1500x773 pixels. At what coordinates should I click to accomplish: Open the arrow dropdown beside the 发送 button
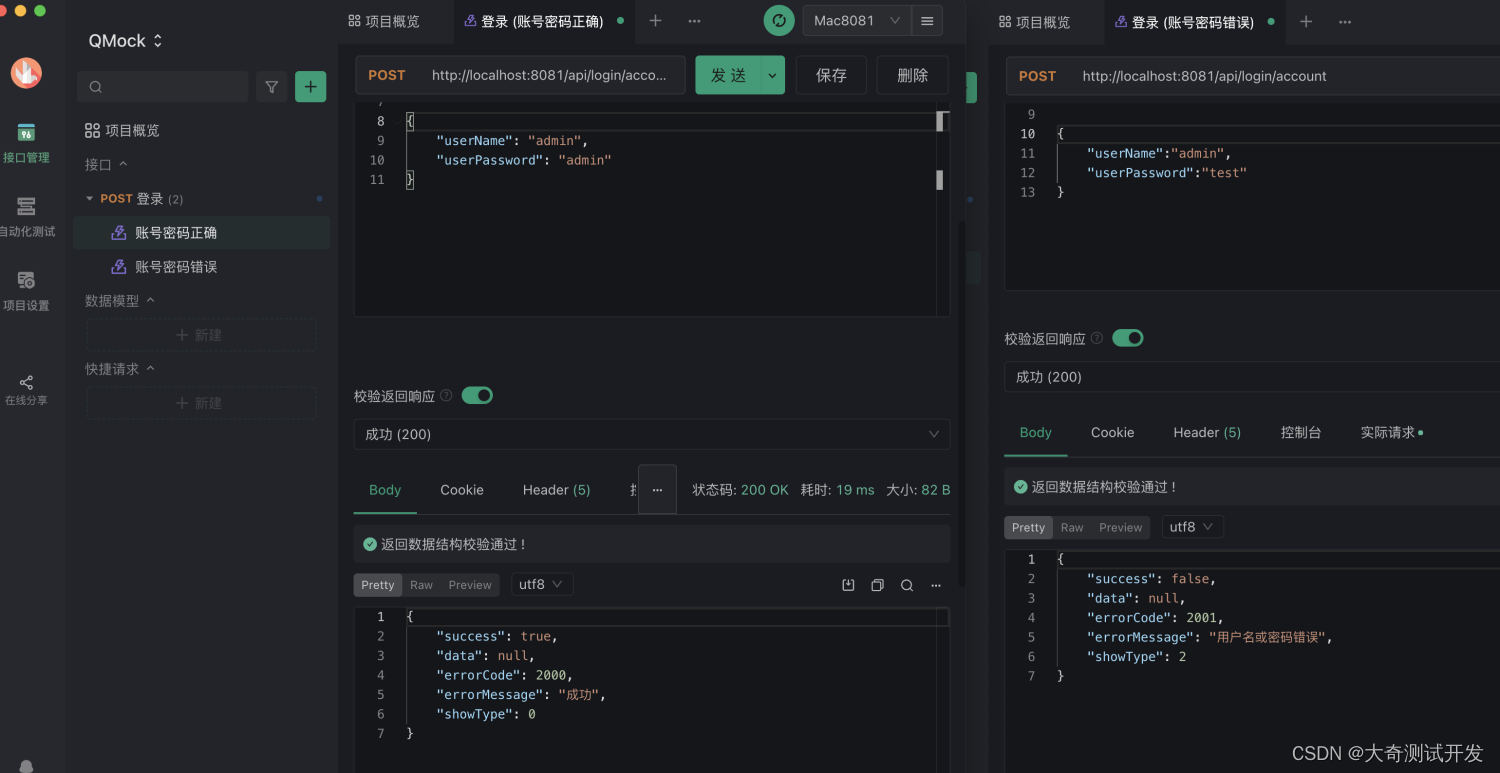pos(772,75)
